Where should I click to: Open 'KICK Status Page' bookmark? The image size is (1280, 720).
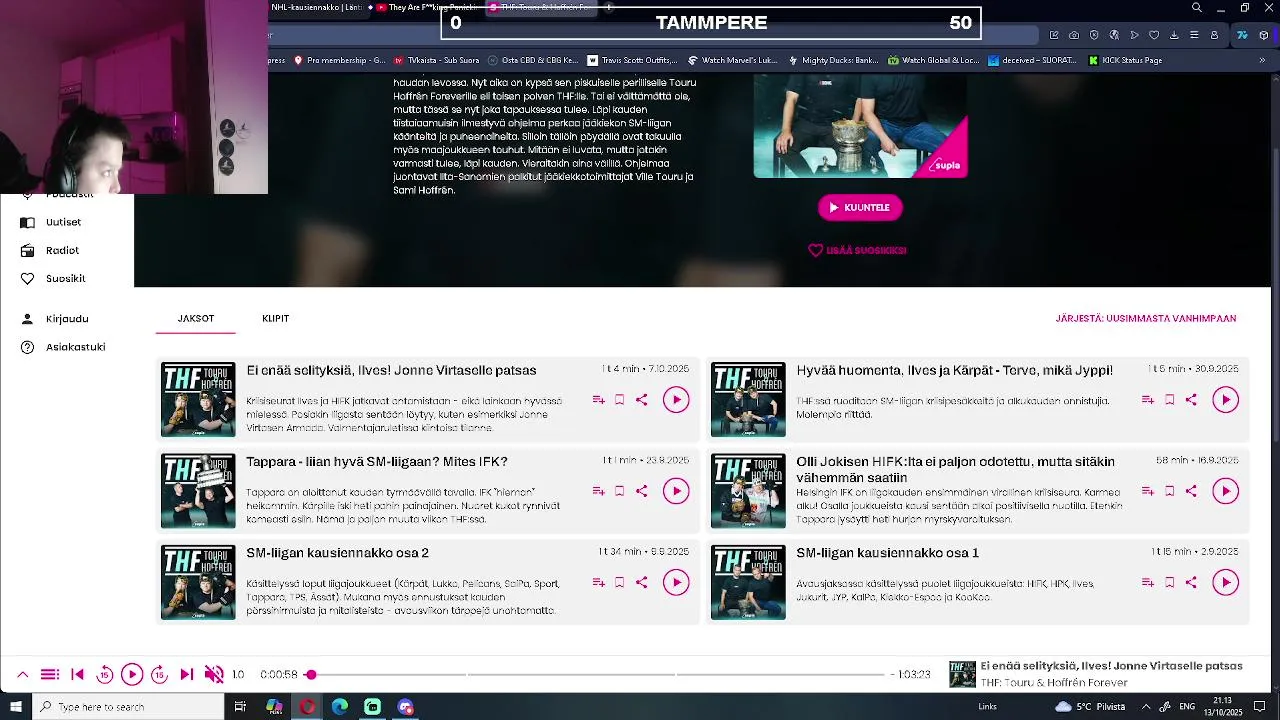[1124, 60]
